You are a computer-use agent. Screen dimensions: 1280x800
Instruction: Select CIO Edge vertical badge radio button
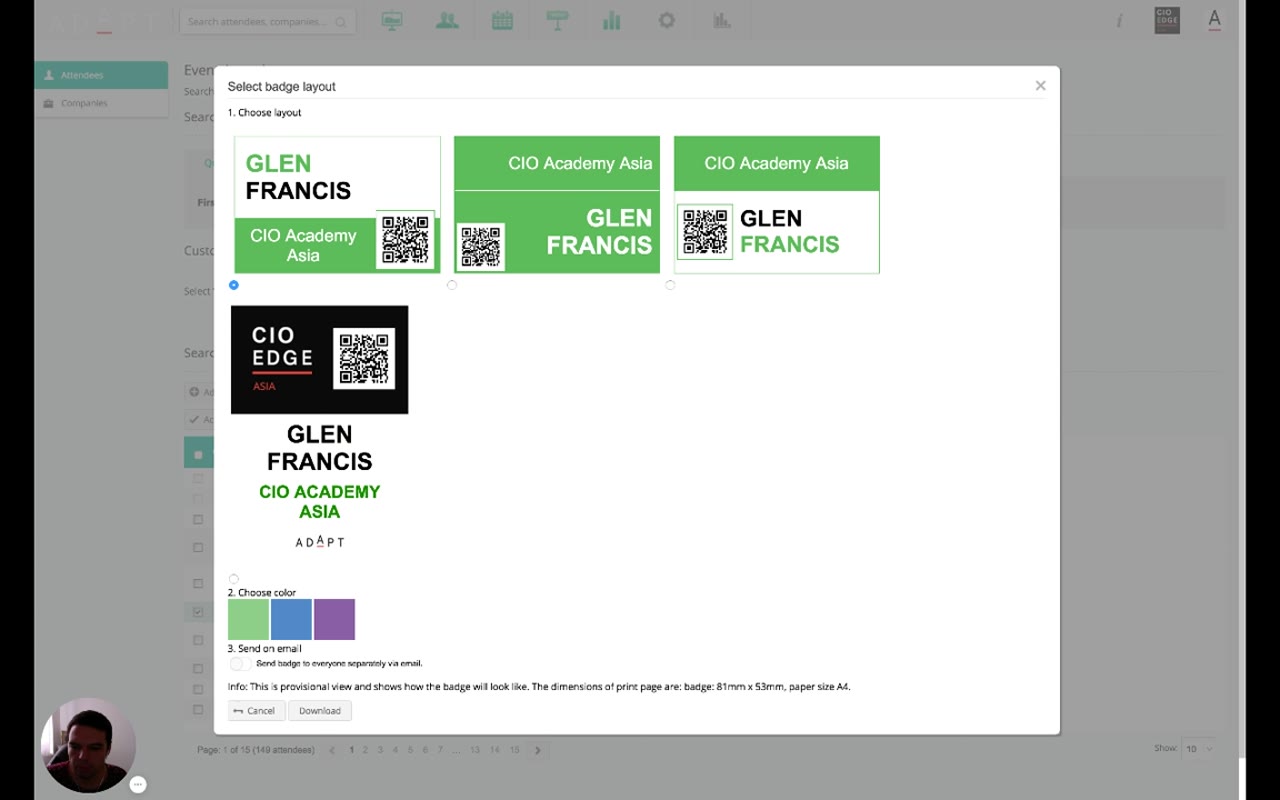234,579
